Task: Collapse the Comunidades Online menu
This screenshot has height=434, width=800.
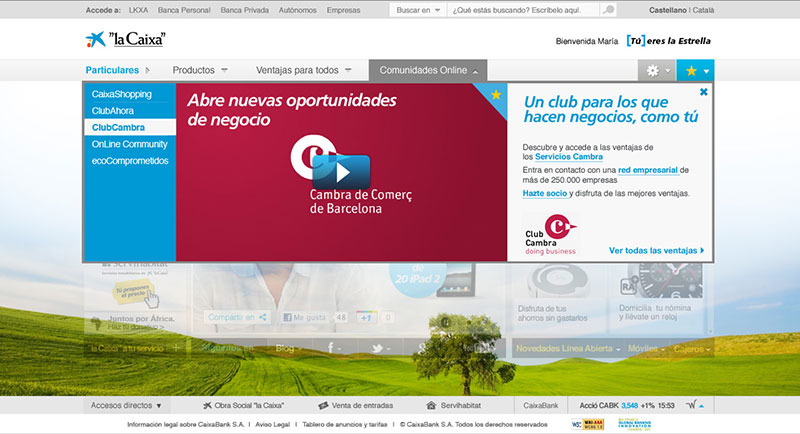Action: click(428, 70)
